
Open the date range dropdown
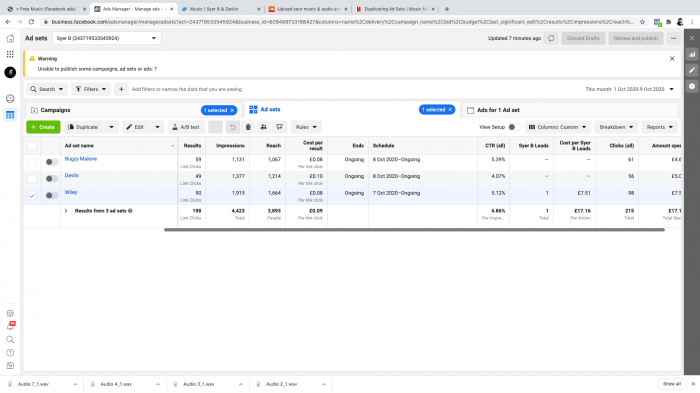pos(629,89)
